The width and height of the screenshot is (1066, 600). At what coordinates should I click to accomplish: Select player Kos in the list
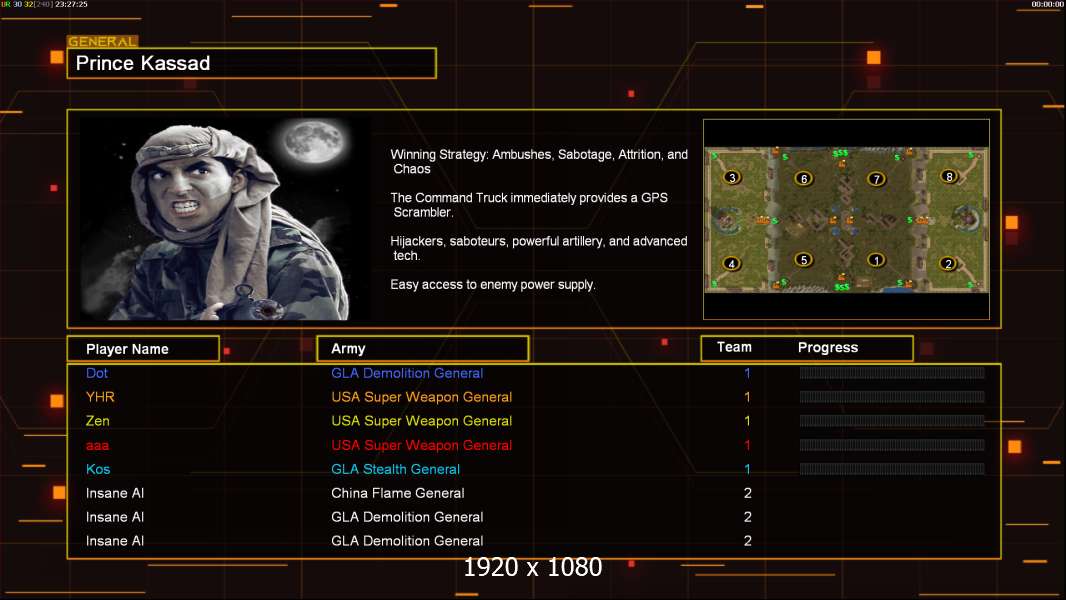(98, 469)
